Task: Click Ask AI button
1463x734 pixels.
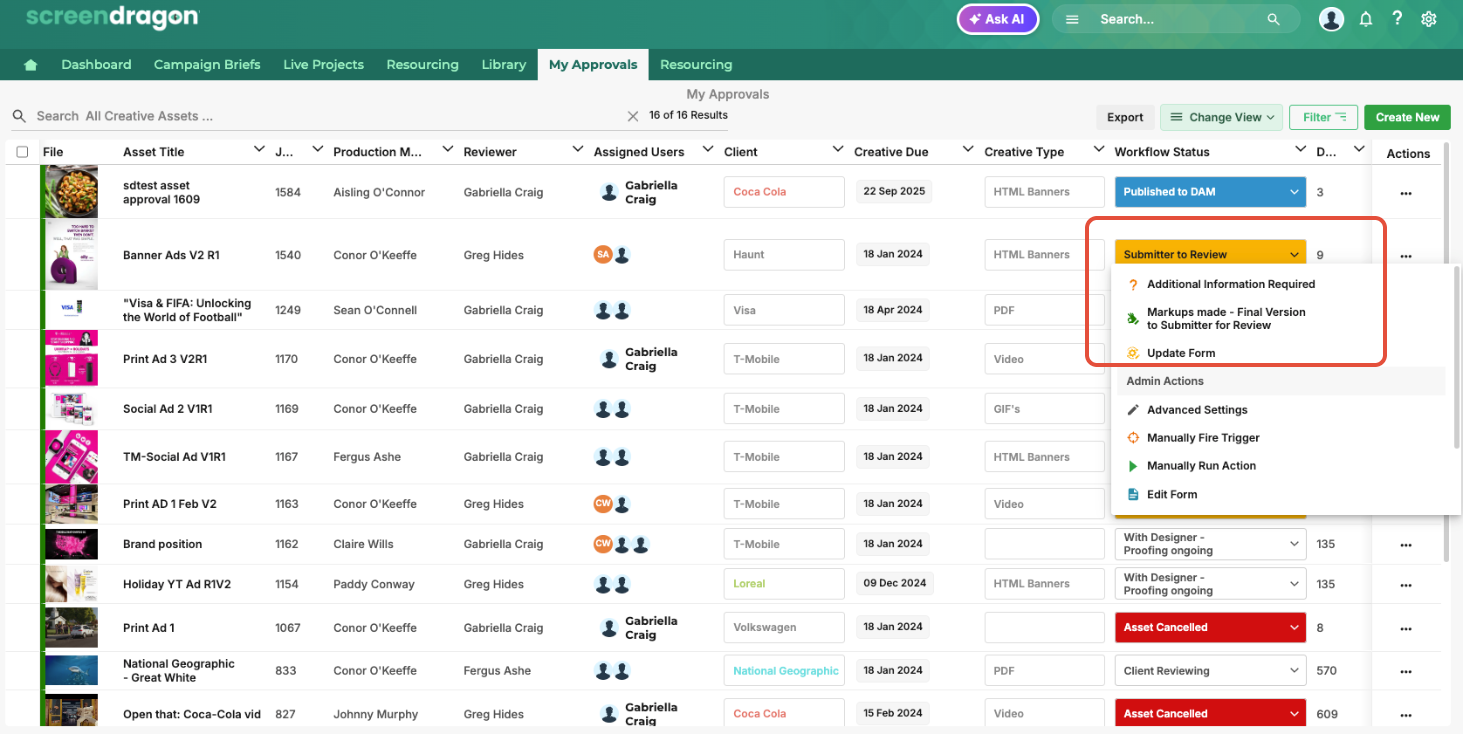Action: tap(998, 19)
